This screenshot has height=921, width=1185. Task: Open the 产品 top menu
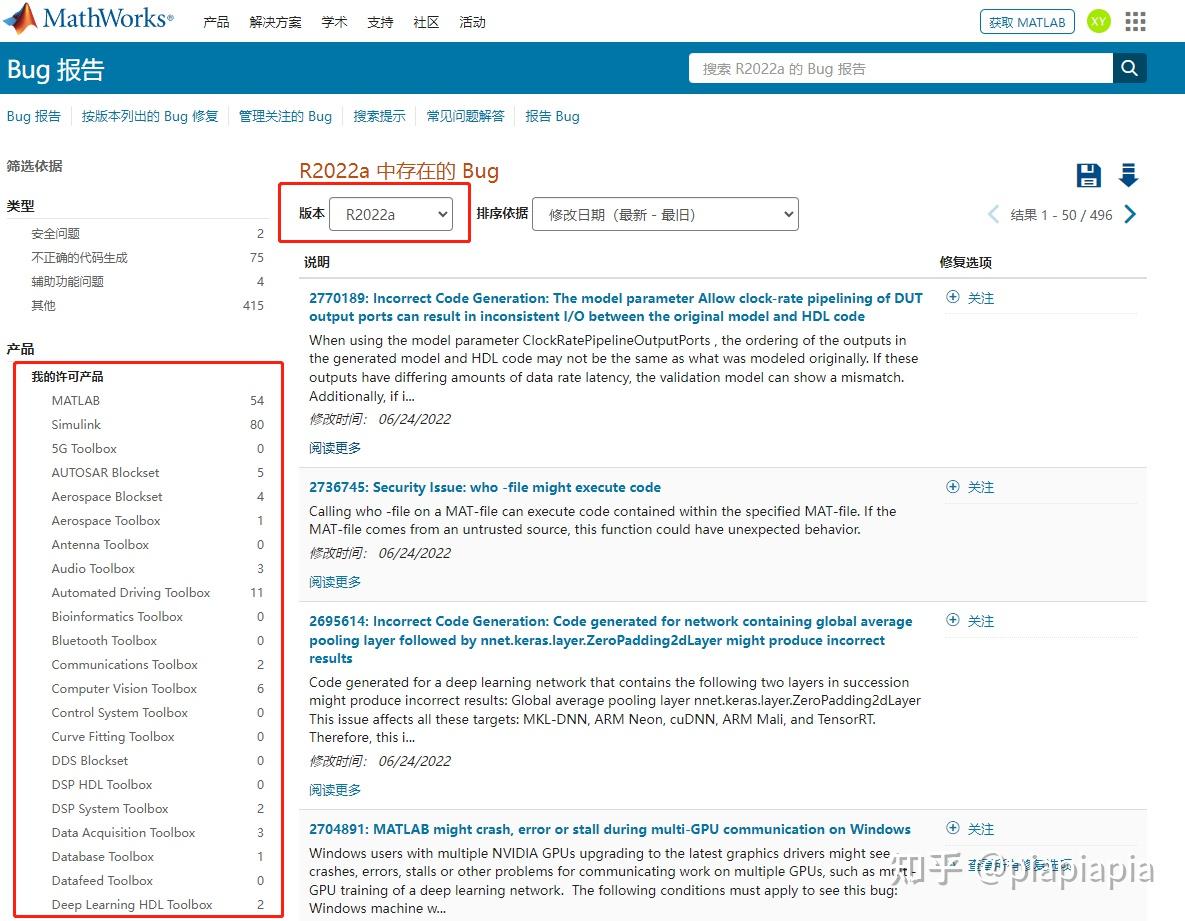coord(216,22)
